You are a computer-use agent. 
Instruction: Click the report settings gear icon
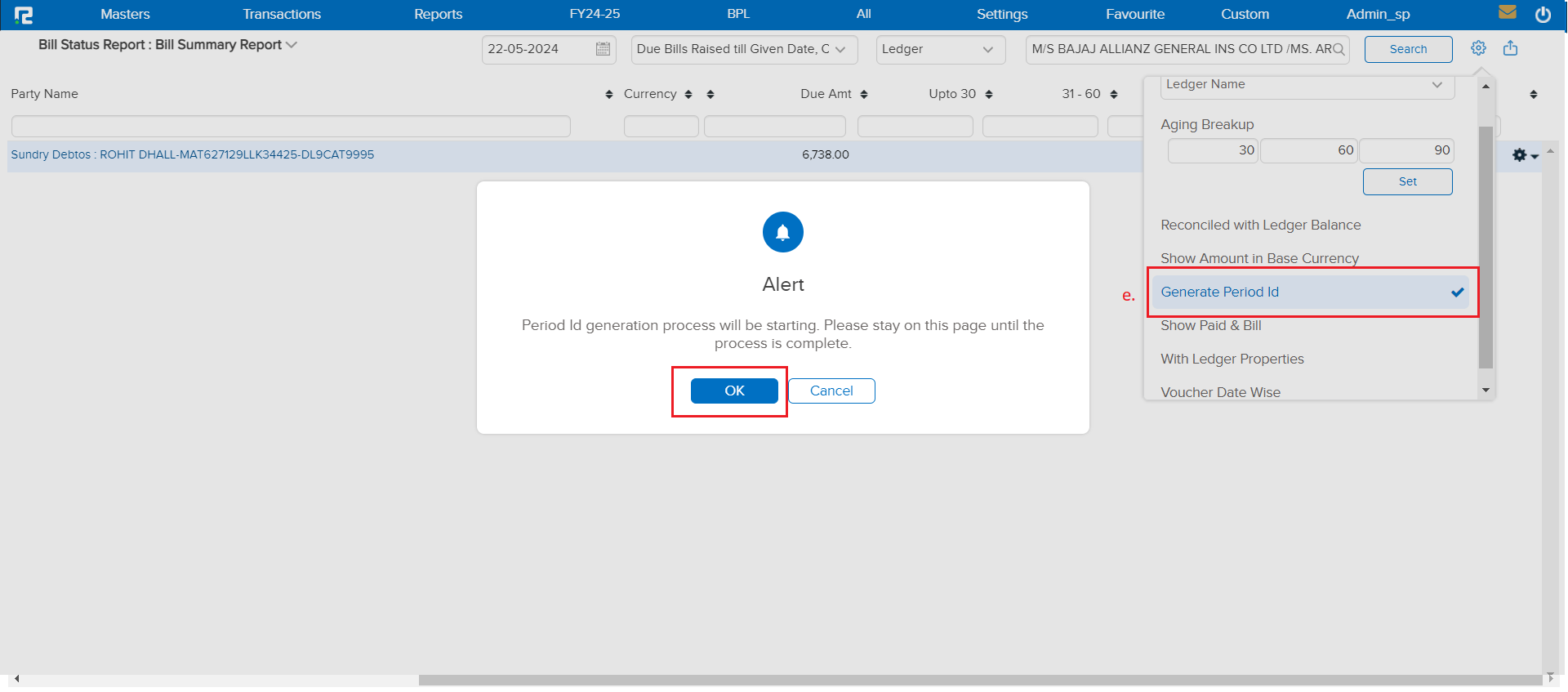point(1478,48)
